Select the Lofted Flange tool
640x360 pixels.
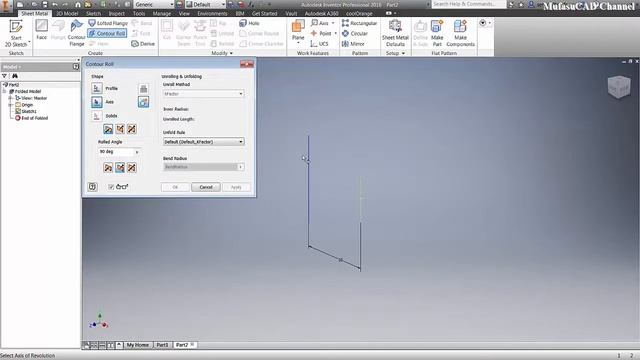108,23
